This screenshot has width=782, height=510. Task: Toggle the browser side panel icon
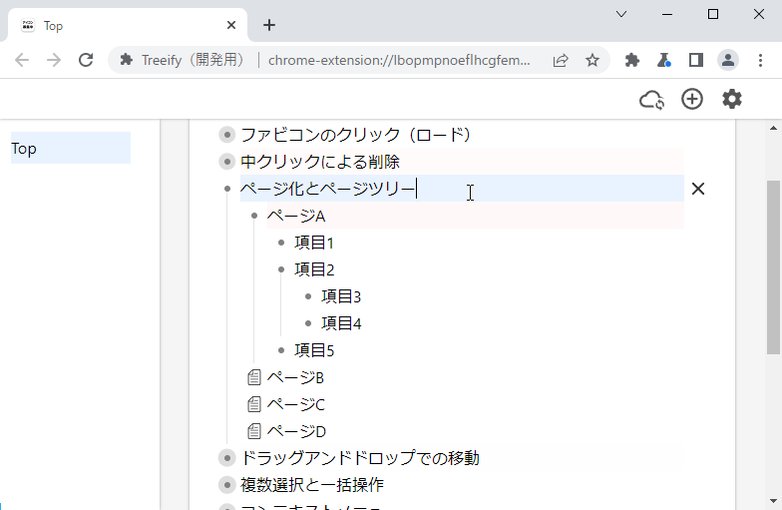[696, 60]
